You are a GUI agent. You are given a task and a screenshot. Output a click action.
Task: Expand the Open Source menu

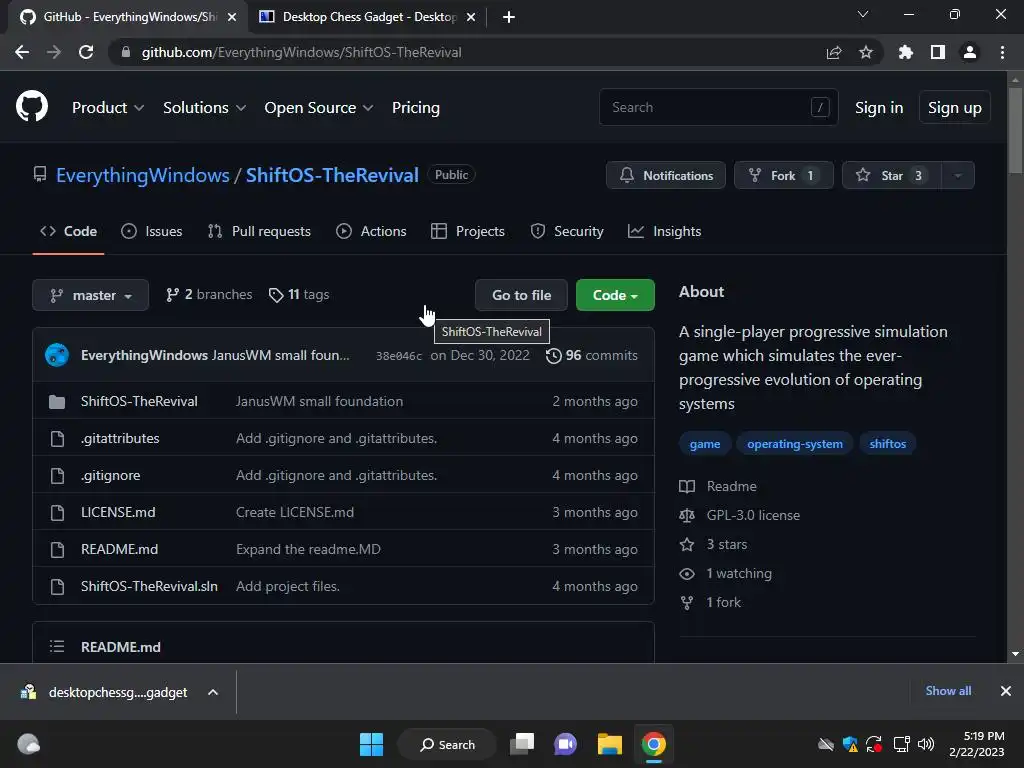pos(319,108)
